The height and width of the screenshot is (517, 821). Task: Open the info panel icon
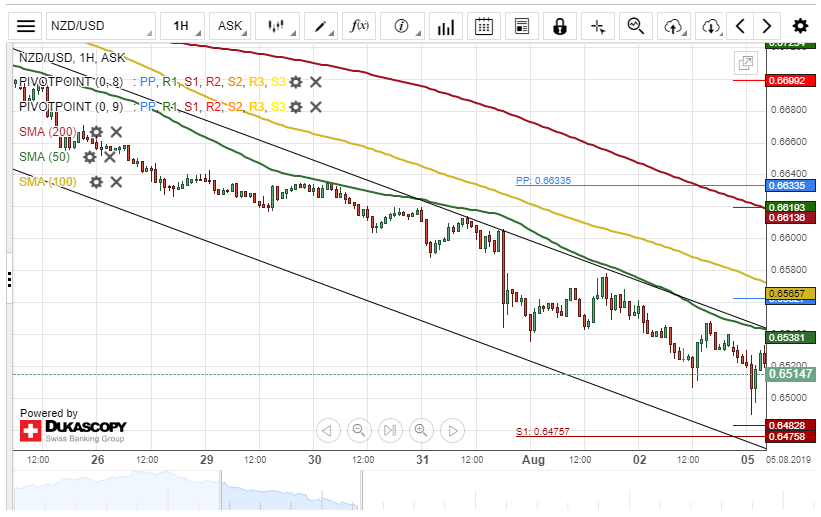click(402, 26)
